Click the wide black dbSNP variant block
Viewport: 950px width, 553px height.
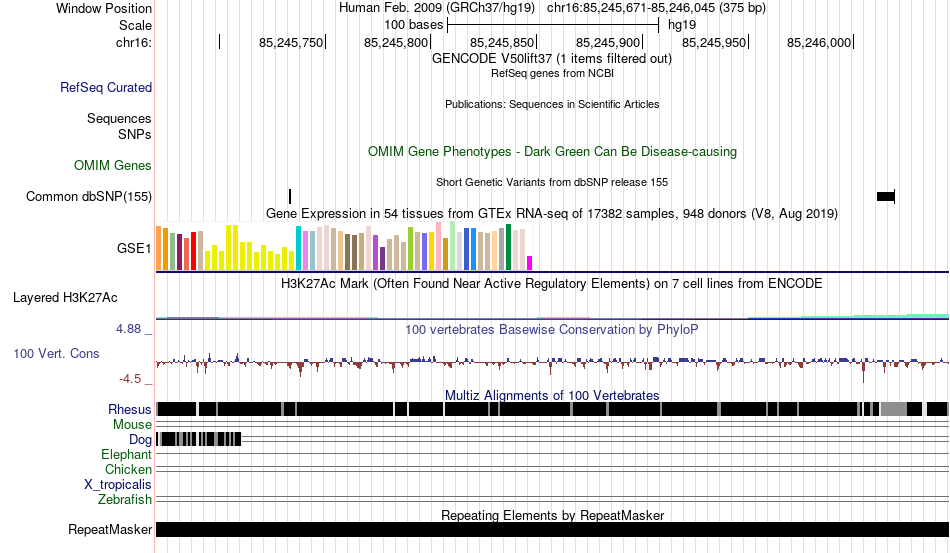point(885,196)
